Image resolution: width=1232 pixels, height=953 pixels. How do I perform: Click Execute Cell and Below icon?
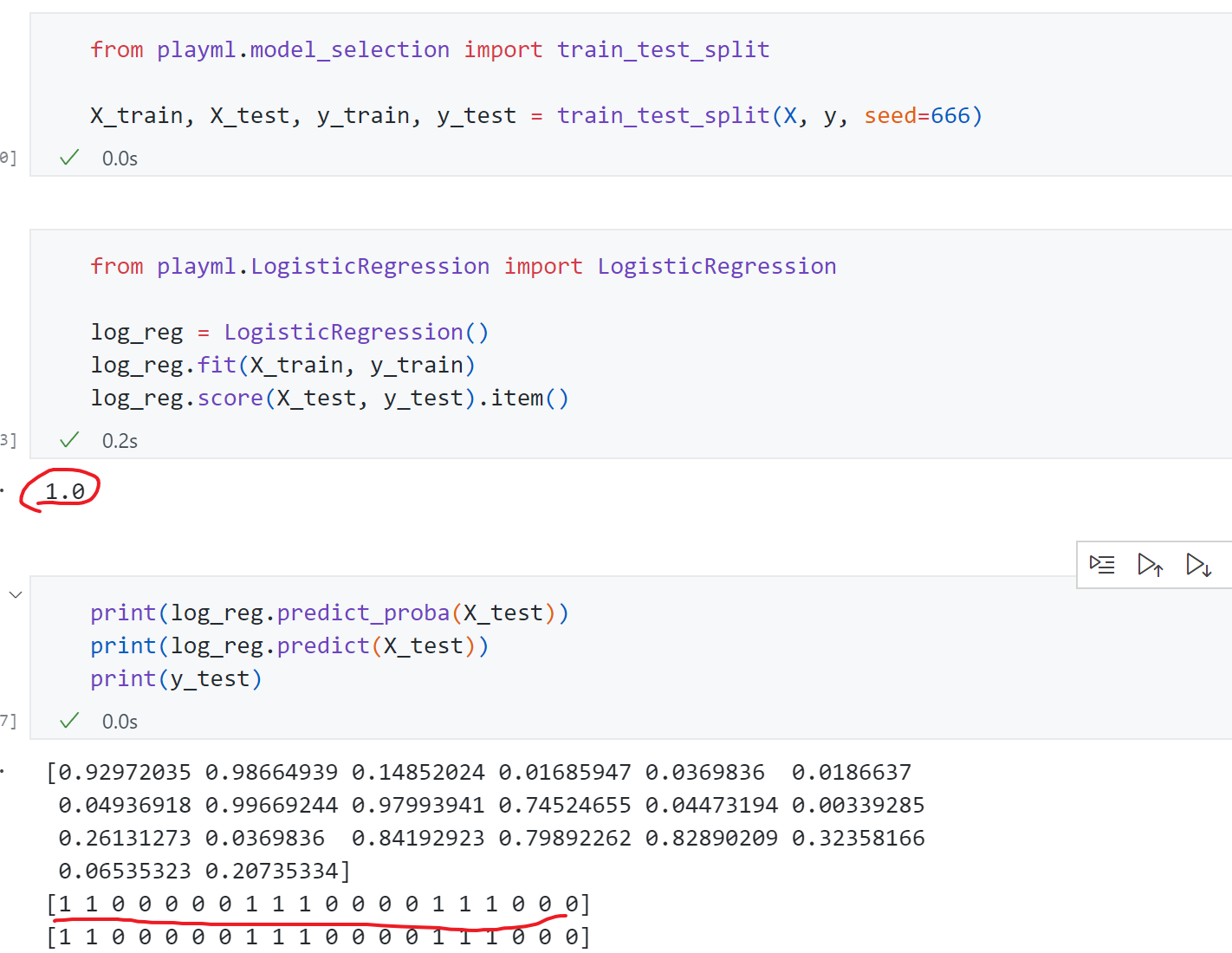[1198, 565]
